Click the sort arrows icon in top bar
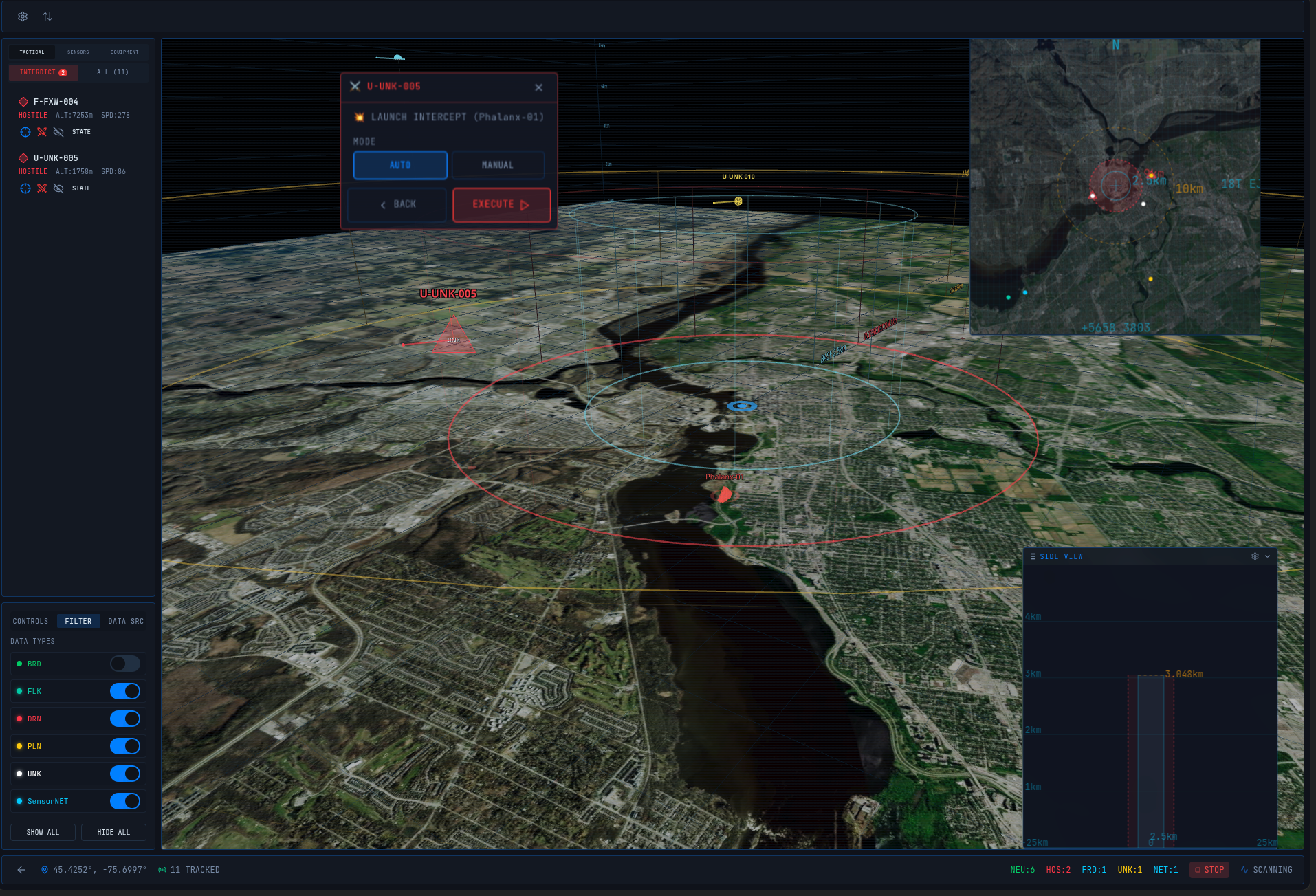Viewport: 1316px width, 896px height. pyautogui.click(x=47, y=17)
